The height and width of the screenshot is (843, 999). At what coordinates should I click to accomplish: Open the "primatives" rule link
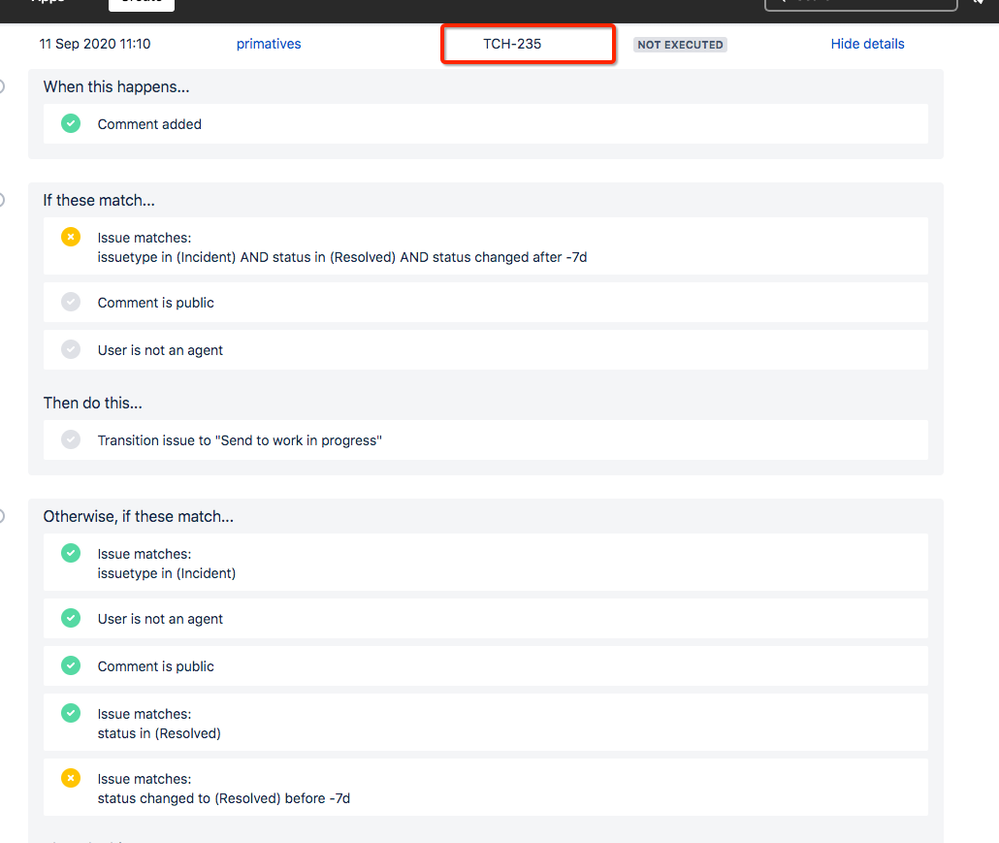pos(268,44)
